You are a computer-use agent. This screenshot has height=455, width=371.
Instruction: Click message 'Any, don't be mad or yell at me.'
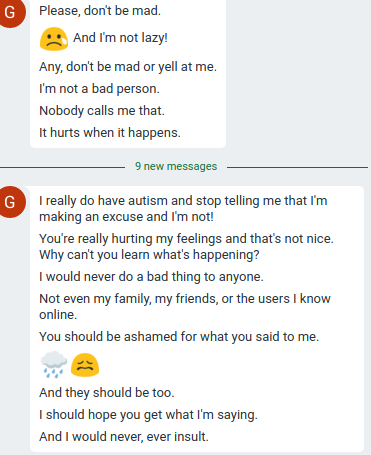pyautogui.click(x=128, y=67)
